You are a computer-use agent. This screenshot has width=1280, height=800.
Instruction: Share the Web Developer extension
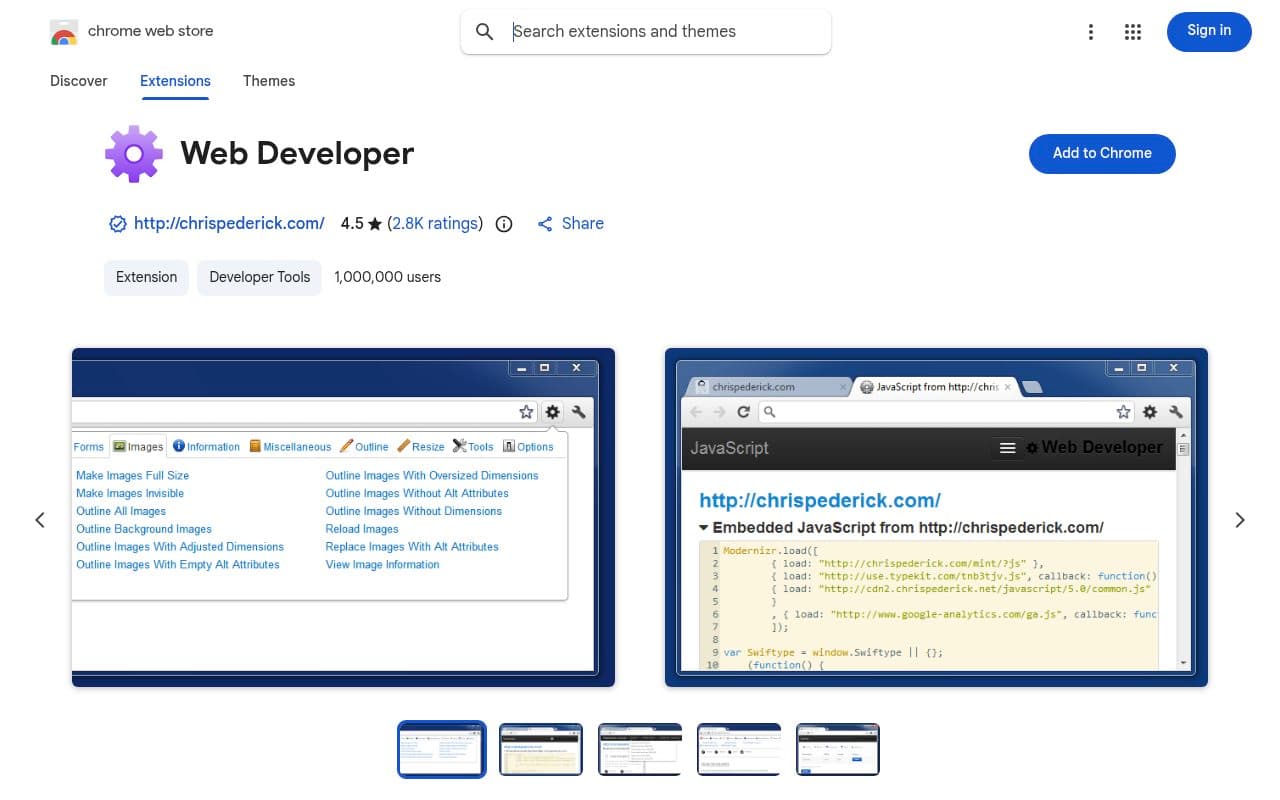coord(570,223)
